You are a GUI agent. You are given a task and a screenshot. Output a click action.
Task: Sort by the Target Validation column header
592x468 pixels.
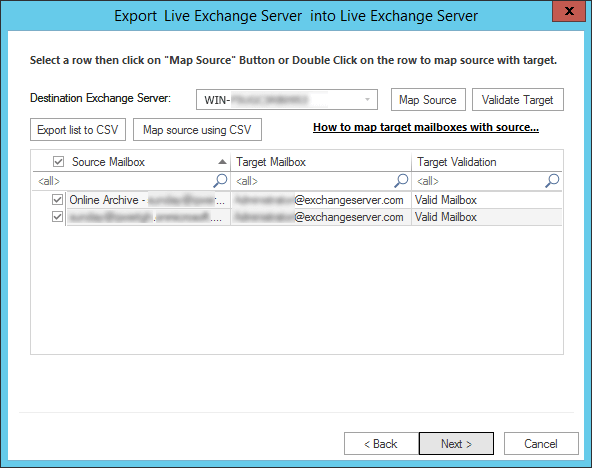point(487,162)
